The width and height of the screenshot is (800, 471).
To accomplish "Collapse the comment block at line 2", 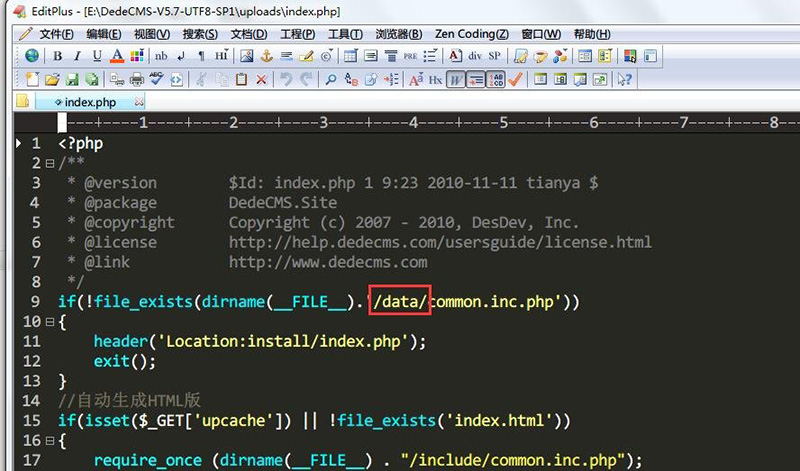I will [50, 163].
